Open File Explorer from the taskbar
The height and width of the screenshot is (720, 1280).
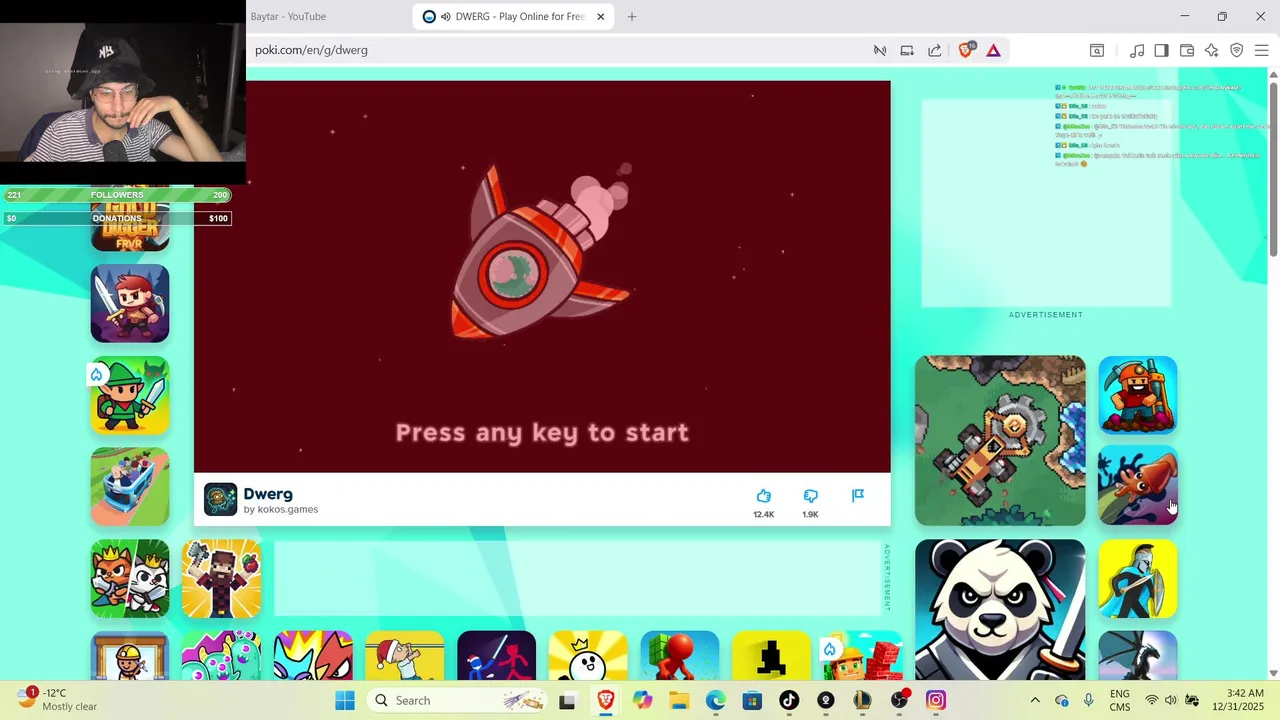(679, 700)
